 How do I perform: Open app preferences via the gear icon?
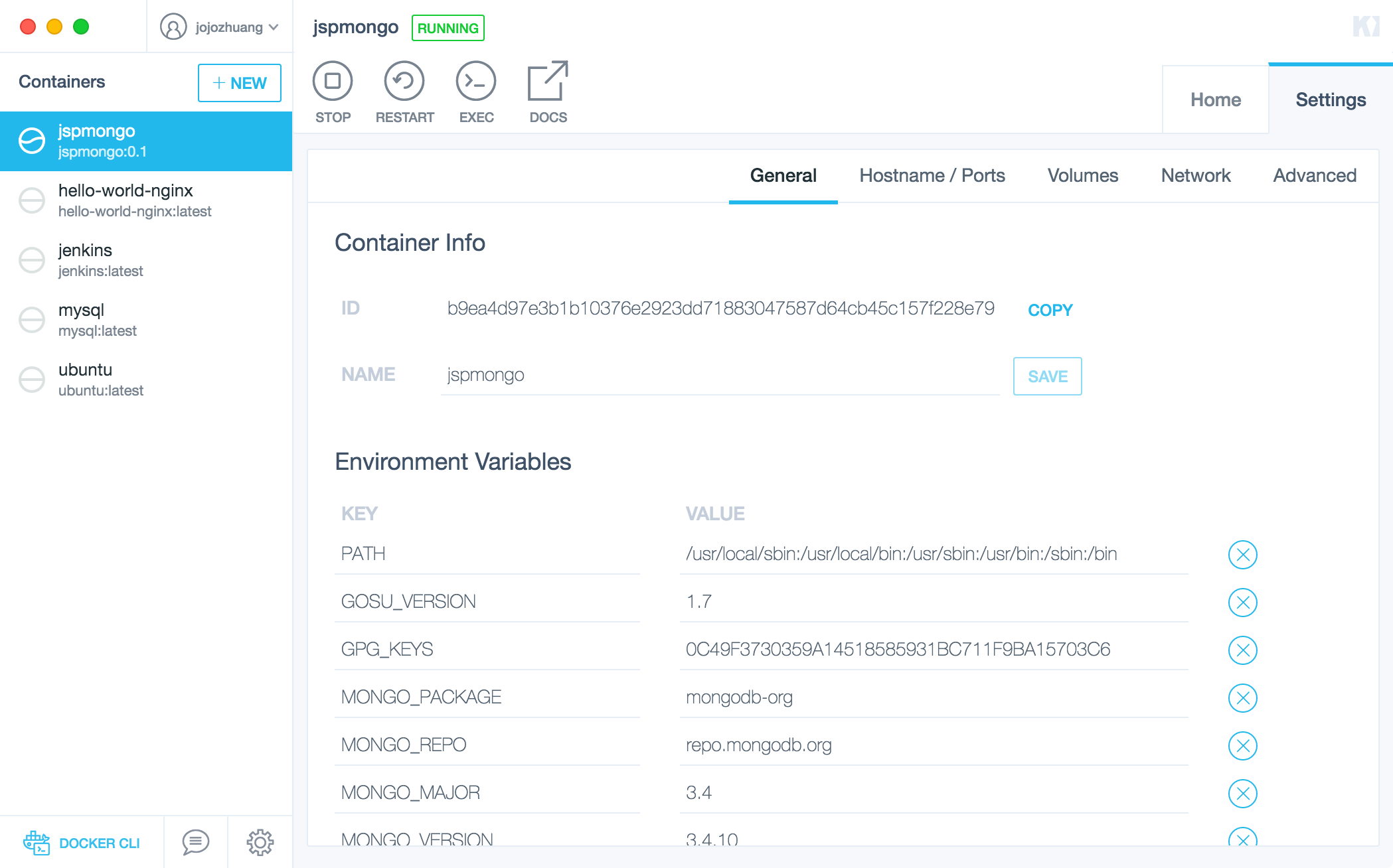[x=260, y=842]
